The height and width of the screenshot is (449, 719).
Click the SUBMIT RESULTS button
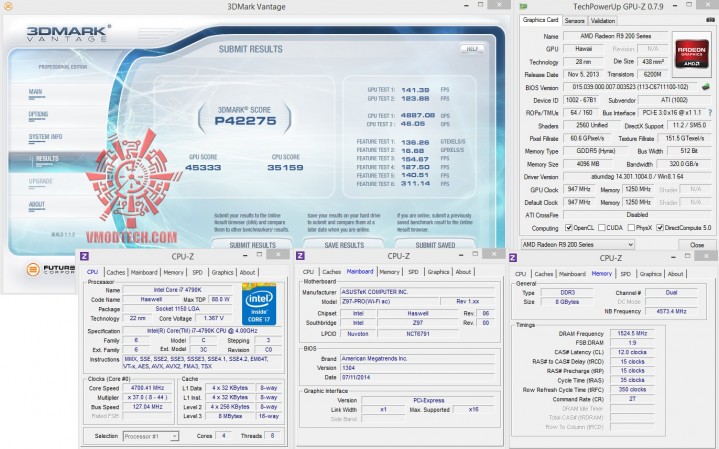pyautogui.click(x=252, y=244)
